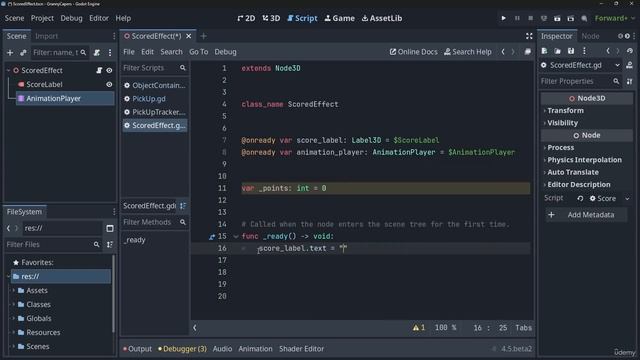Fold the _ready function at line 15

coord(236,236)
